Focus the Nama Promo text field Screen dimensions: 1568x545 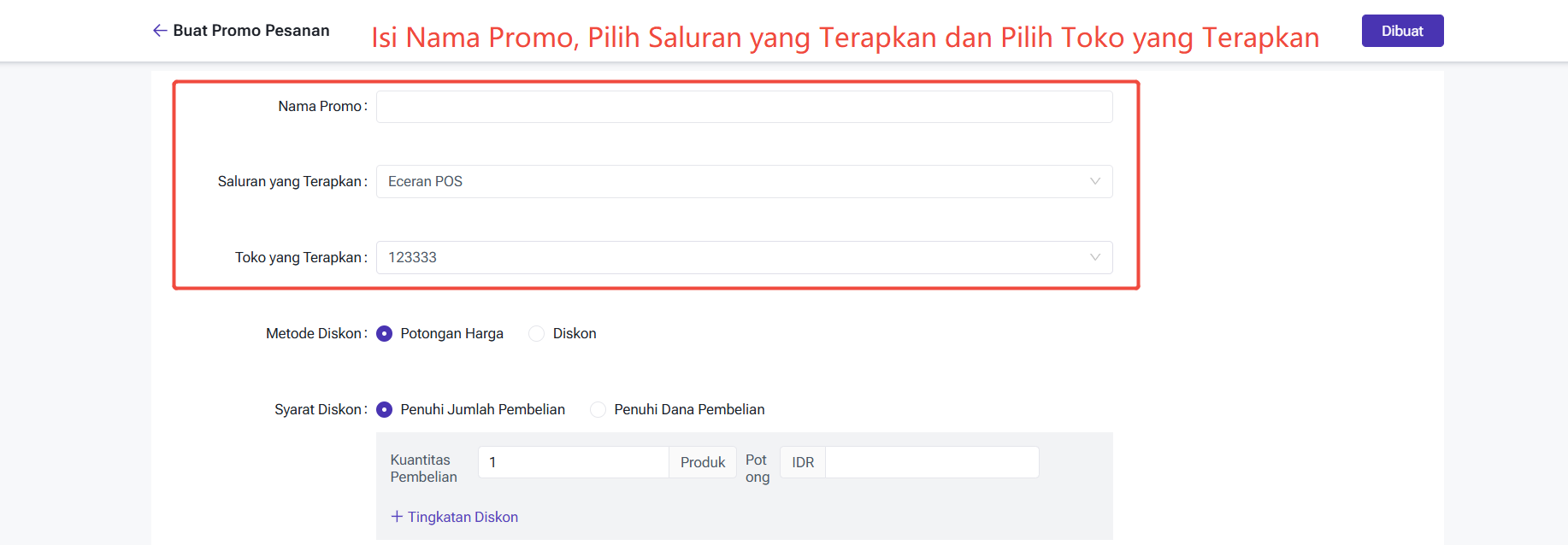(x=744, y=107)
